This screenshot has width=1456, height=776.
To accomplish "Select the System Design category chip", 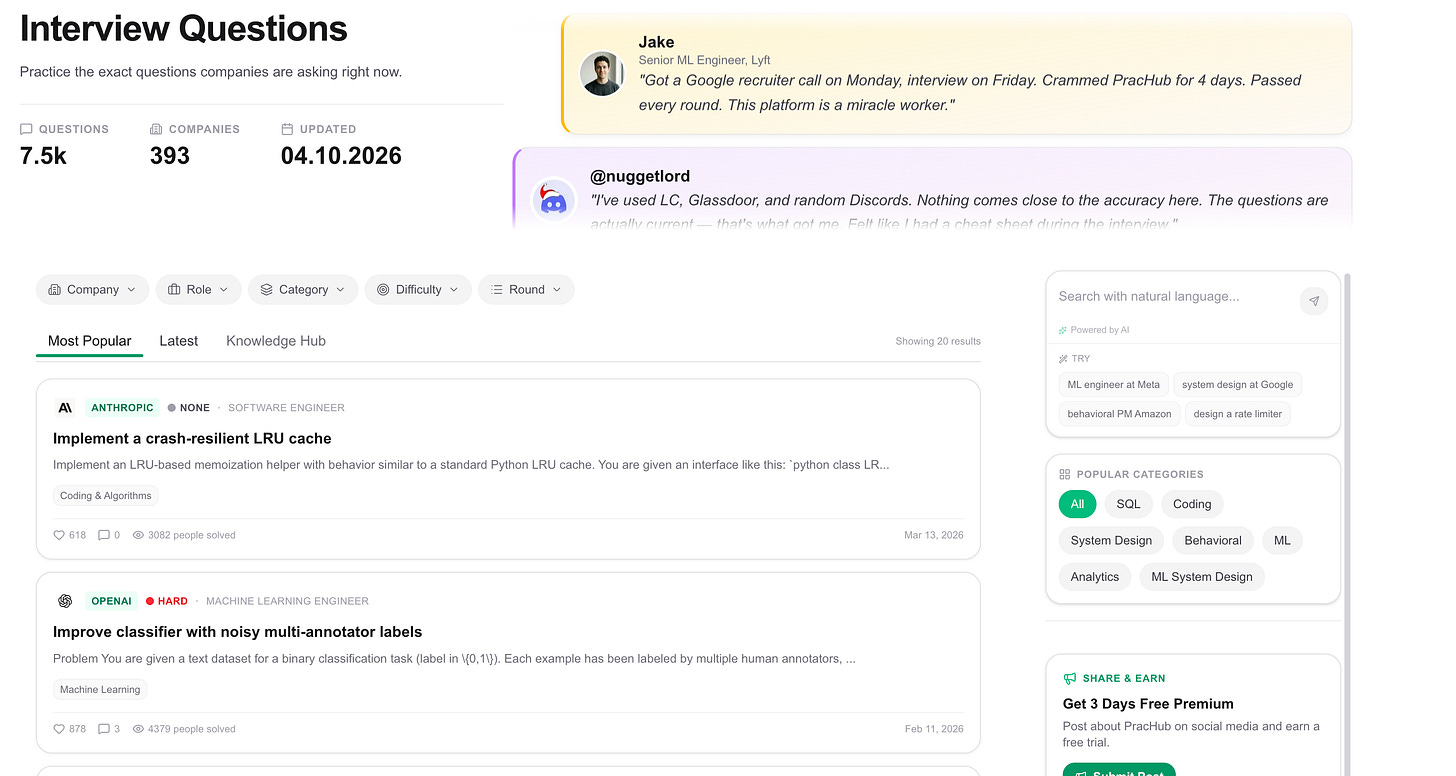I will tap(1111, 541).
